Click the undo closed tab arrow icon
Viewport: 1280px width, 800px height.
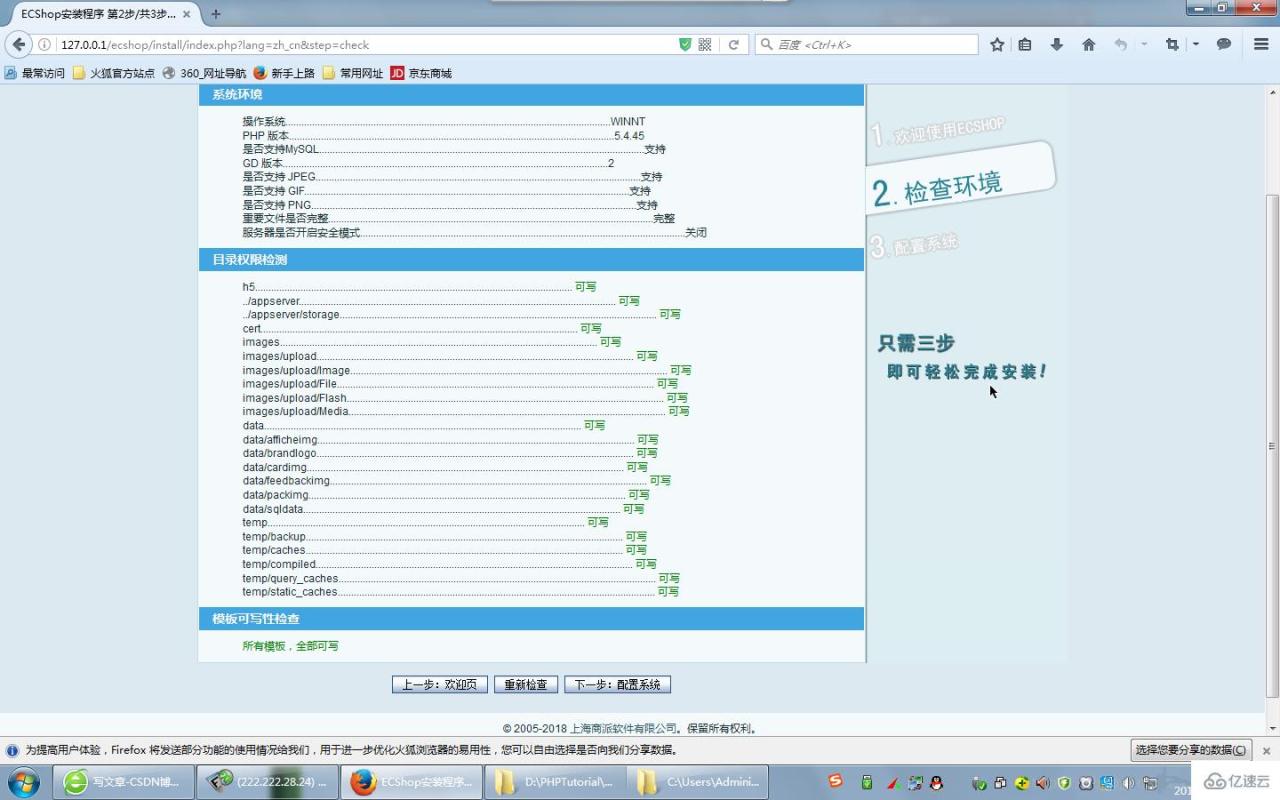(1121, 45)
